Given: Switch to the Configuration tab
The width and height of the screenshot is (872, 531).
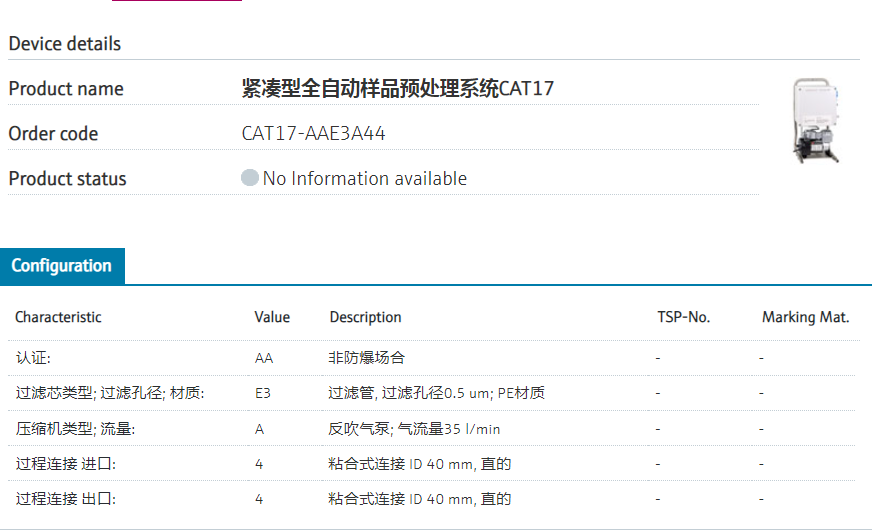Looking at the screenshot, I should (x=62, y=266).
